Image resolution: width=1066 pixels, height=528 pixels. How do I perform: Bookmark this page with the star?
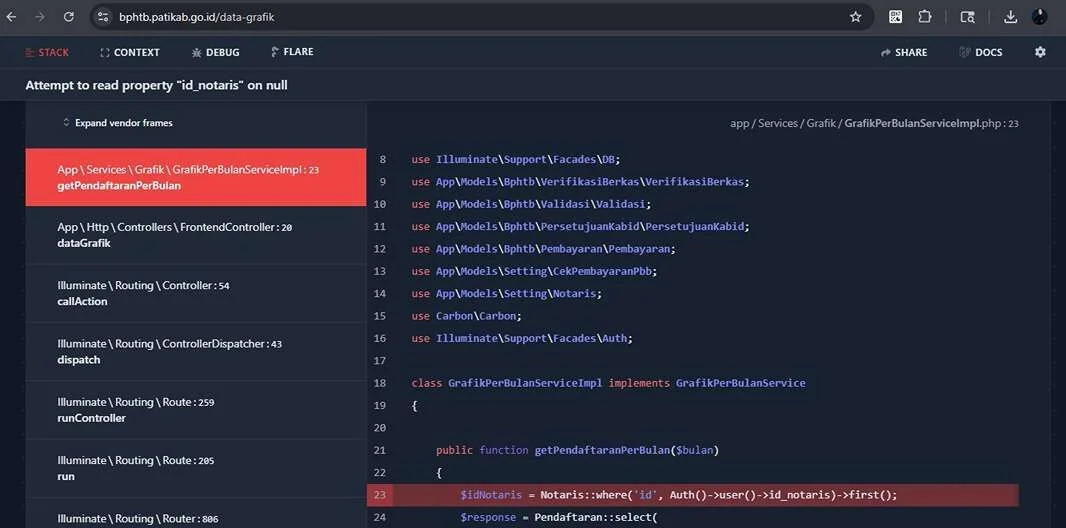[855, 17]
